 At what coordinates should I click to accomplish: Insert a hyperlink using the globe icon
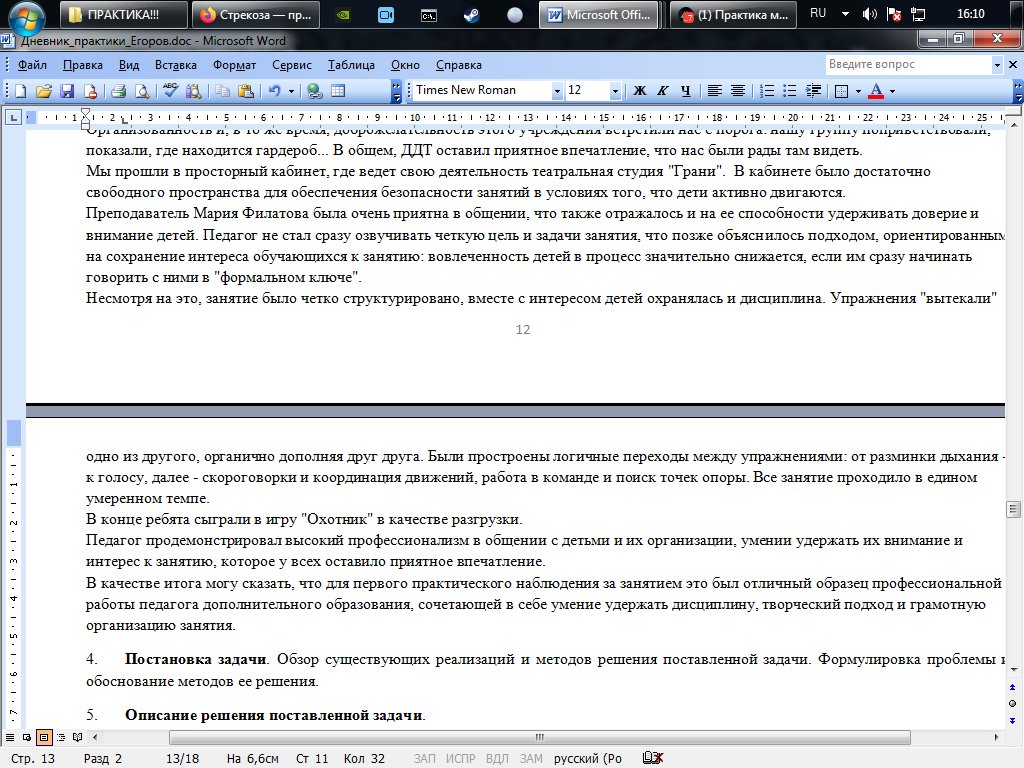pos(315,91)
